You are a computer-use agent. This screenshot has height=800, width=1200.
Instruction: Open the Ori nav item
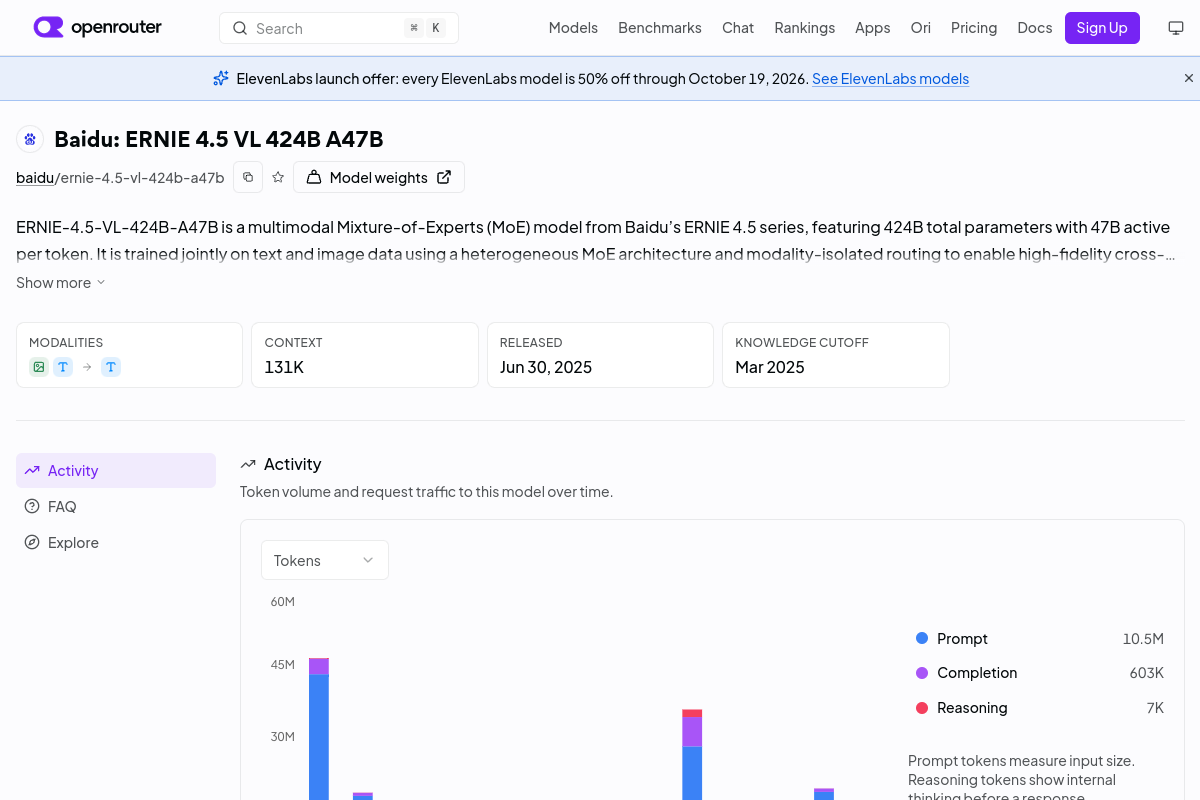(x=920, y=28)
